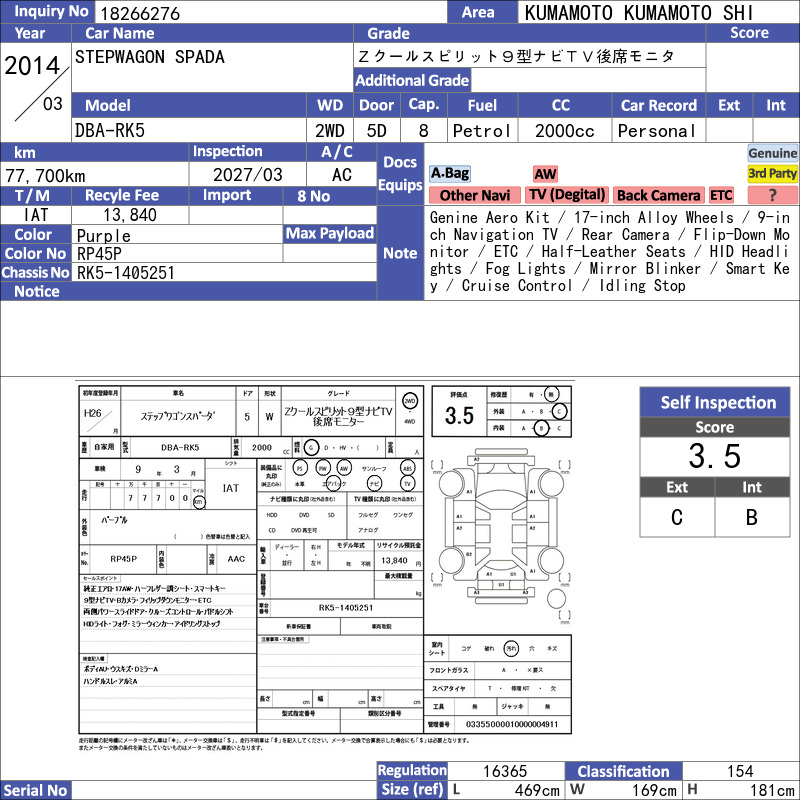Screen dimensions: 800x800
Task: Click the 3.5 score on scanned sheet
Action: [x=459, y=415]
